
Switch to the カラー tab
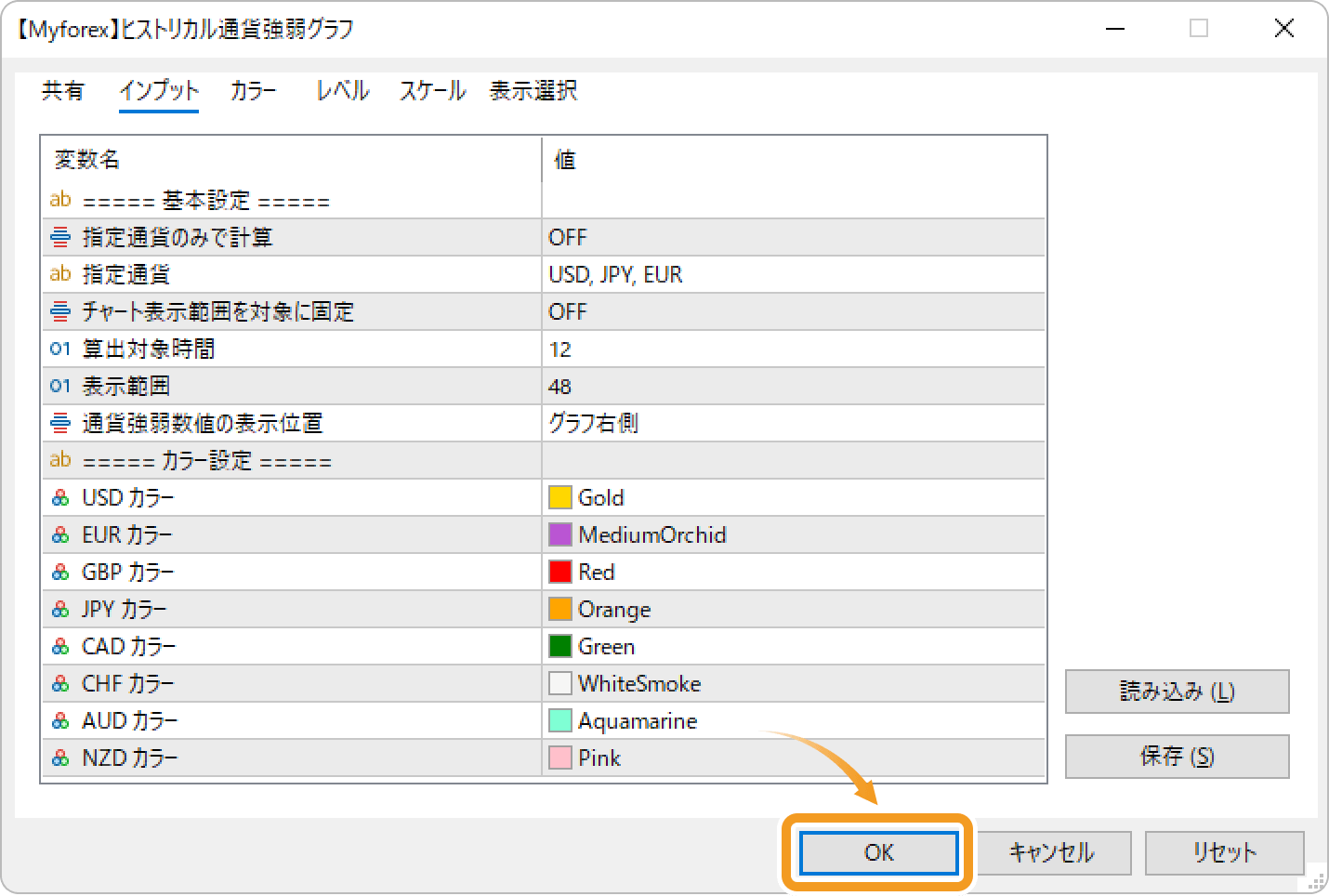[x=252, y=91]
